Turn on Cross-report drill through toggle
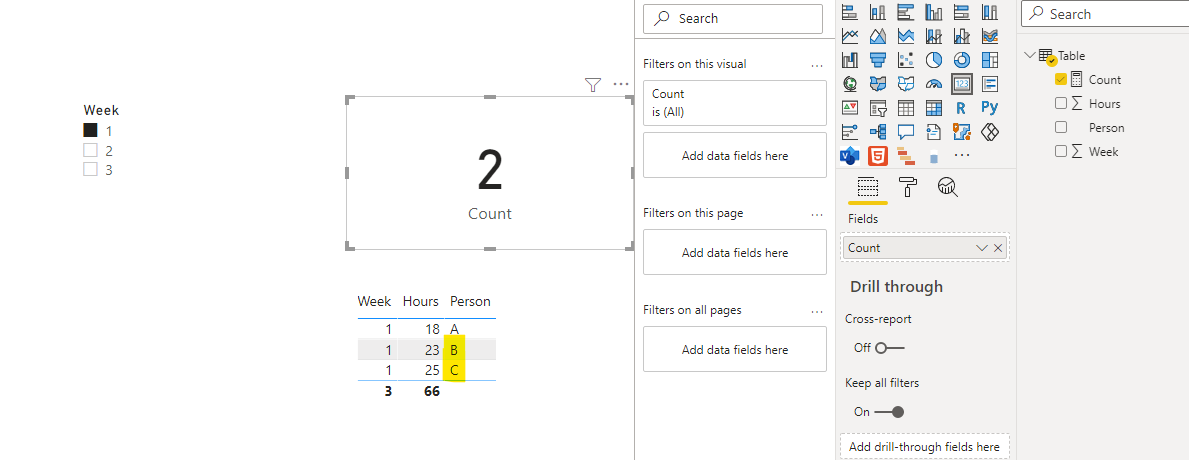The image size is (1189, 460). pyautogui.click(x=889, y=348)
